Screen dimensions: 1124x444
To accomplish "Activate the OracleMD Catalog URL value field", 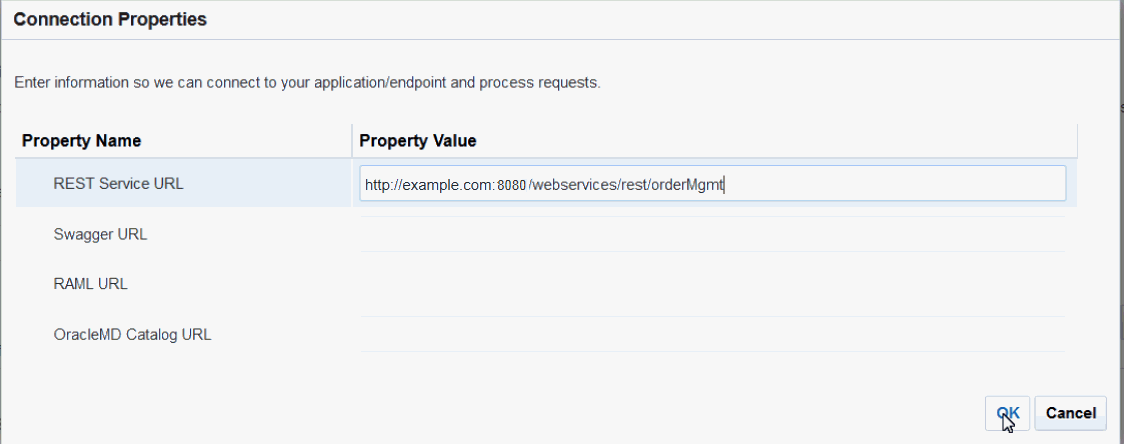I will [711, 334].
